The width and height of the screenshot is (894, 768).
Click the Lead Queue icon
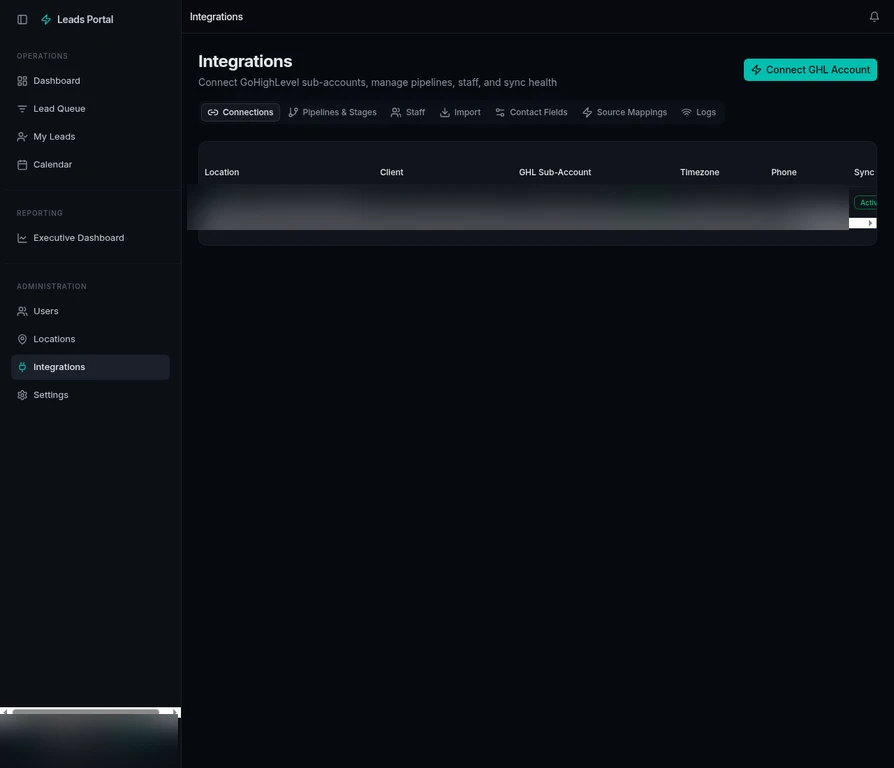(21, 108)
